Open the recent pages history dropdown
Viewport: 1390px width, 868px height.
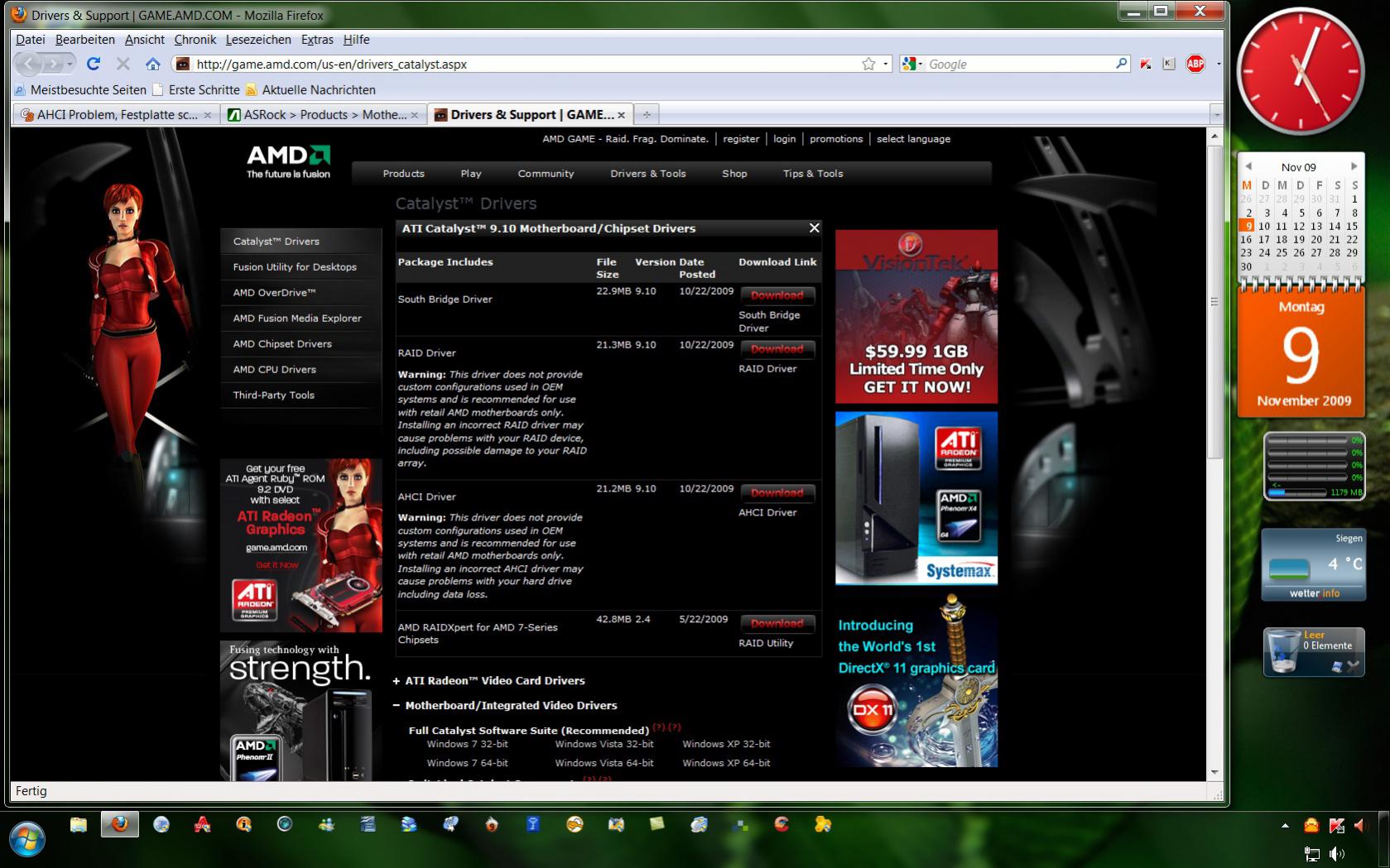click(x=70, y=64)
